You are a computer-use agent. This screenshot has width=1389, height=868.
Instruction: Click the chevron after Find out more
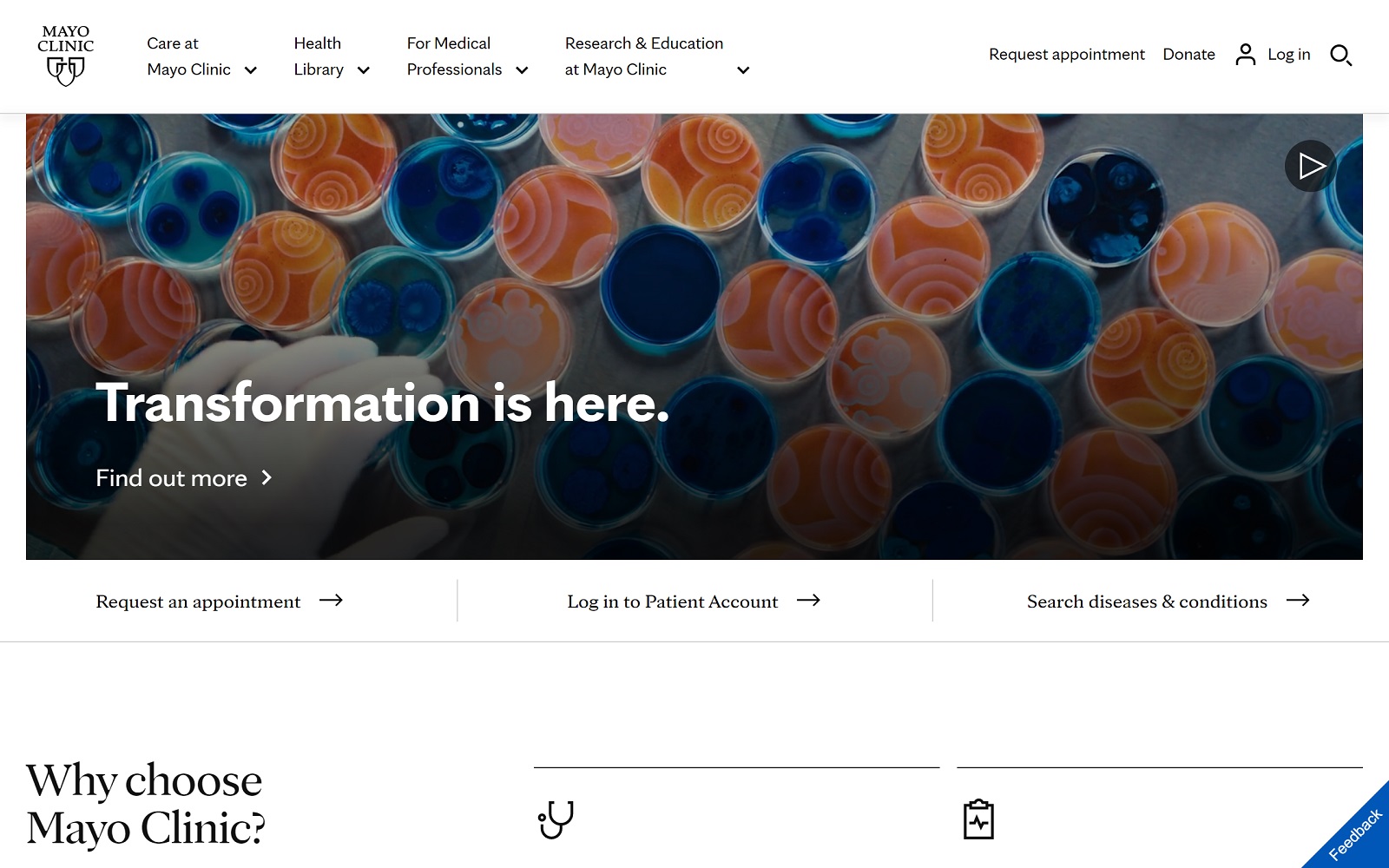click(x=267, y=477)
